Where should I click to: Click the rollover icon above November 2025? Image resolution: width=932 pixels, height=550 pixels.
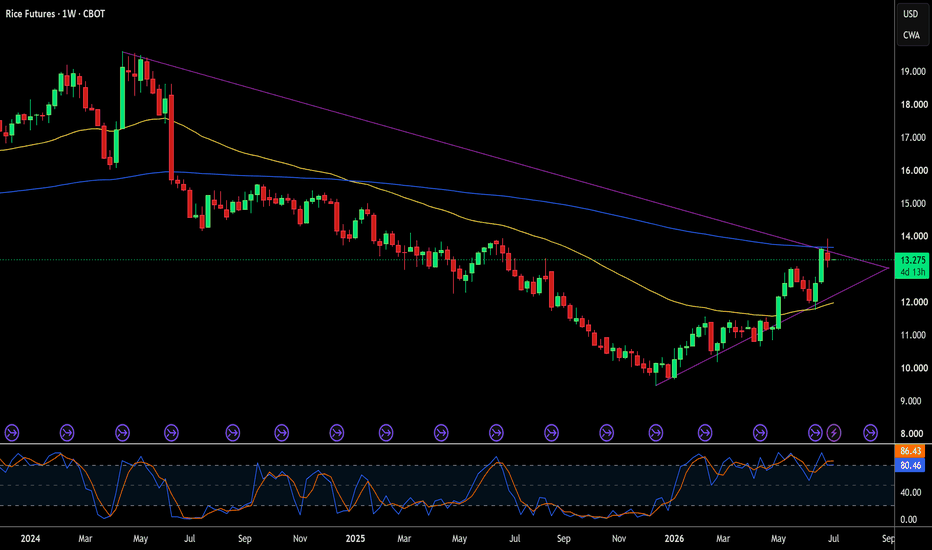click(x=606, y=433)
